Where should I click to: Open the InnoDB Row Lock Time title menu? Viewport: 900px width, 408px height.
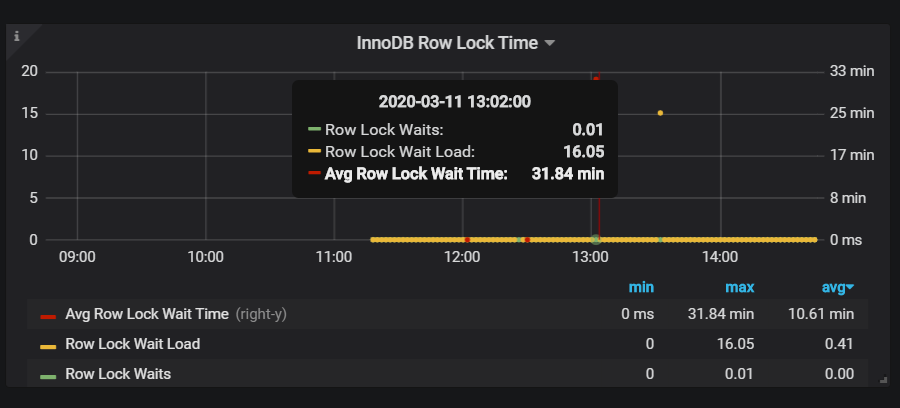pos(447,43)
